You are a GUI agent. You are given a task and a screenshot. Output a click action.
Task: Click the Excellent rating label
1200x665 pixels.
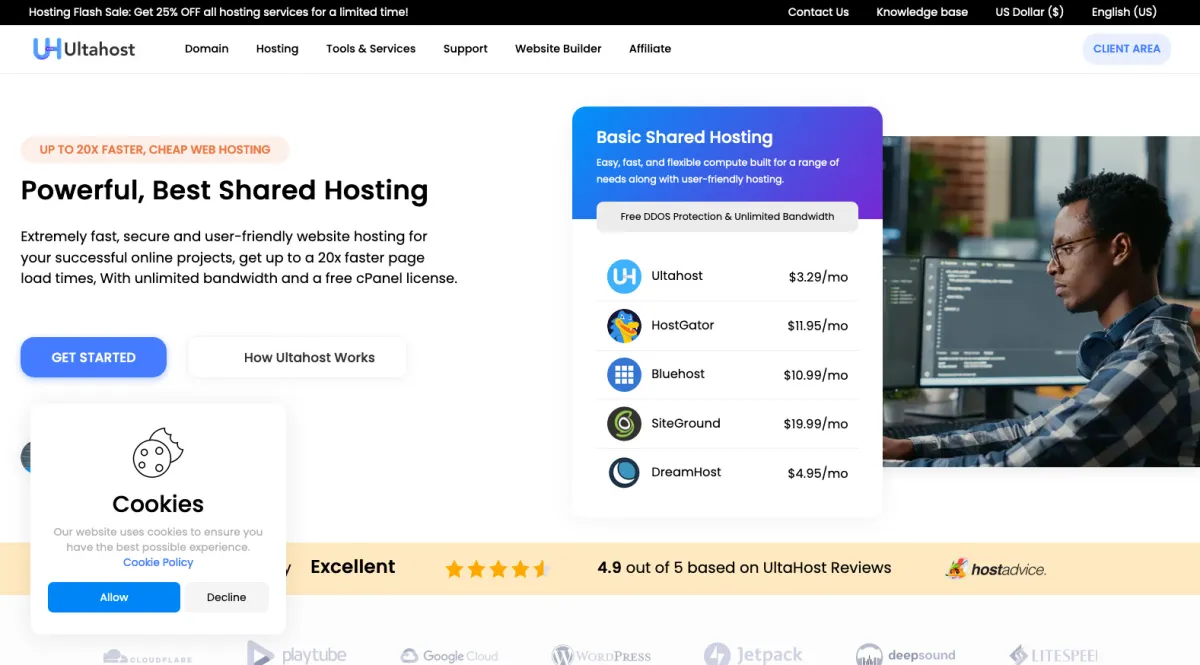[353, 567]
